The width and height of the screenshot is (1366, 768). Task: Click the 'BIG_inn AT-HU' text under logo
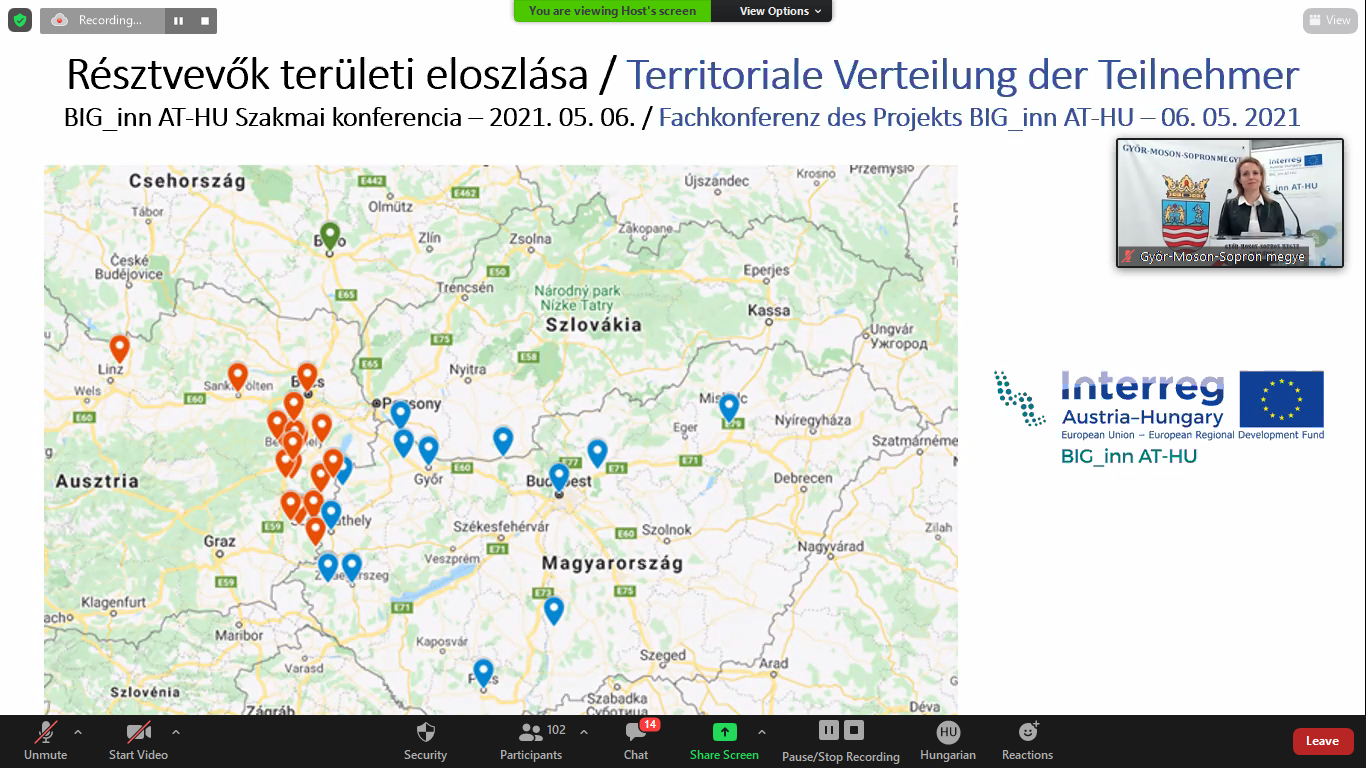1129,457
